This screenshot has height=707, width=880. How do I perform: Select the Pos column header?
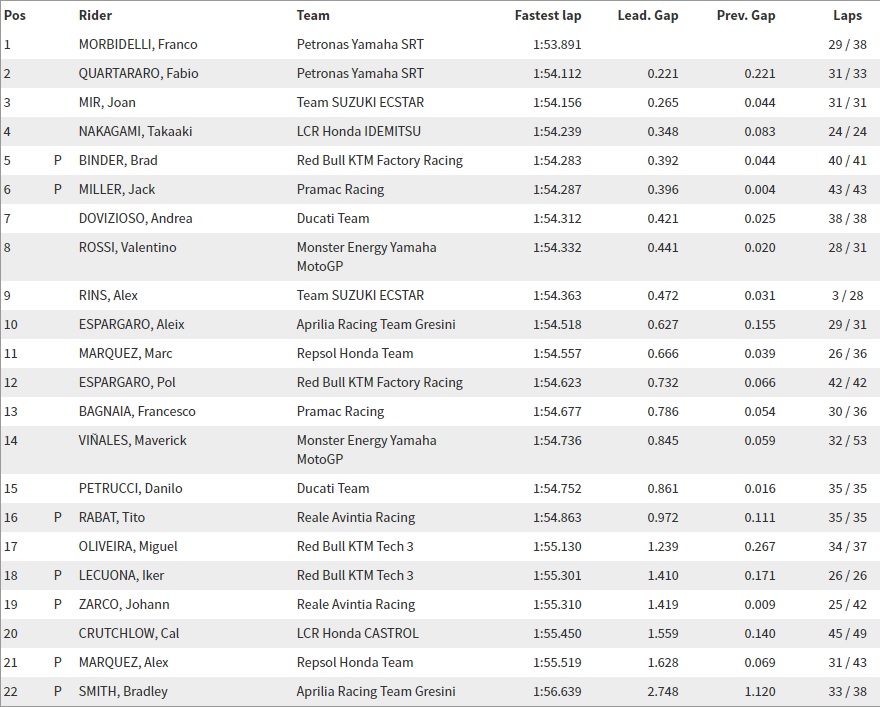coord(14,15)
